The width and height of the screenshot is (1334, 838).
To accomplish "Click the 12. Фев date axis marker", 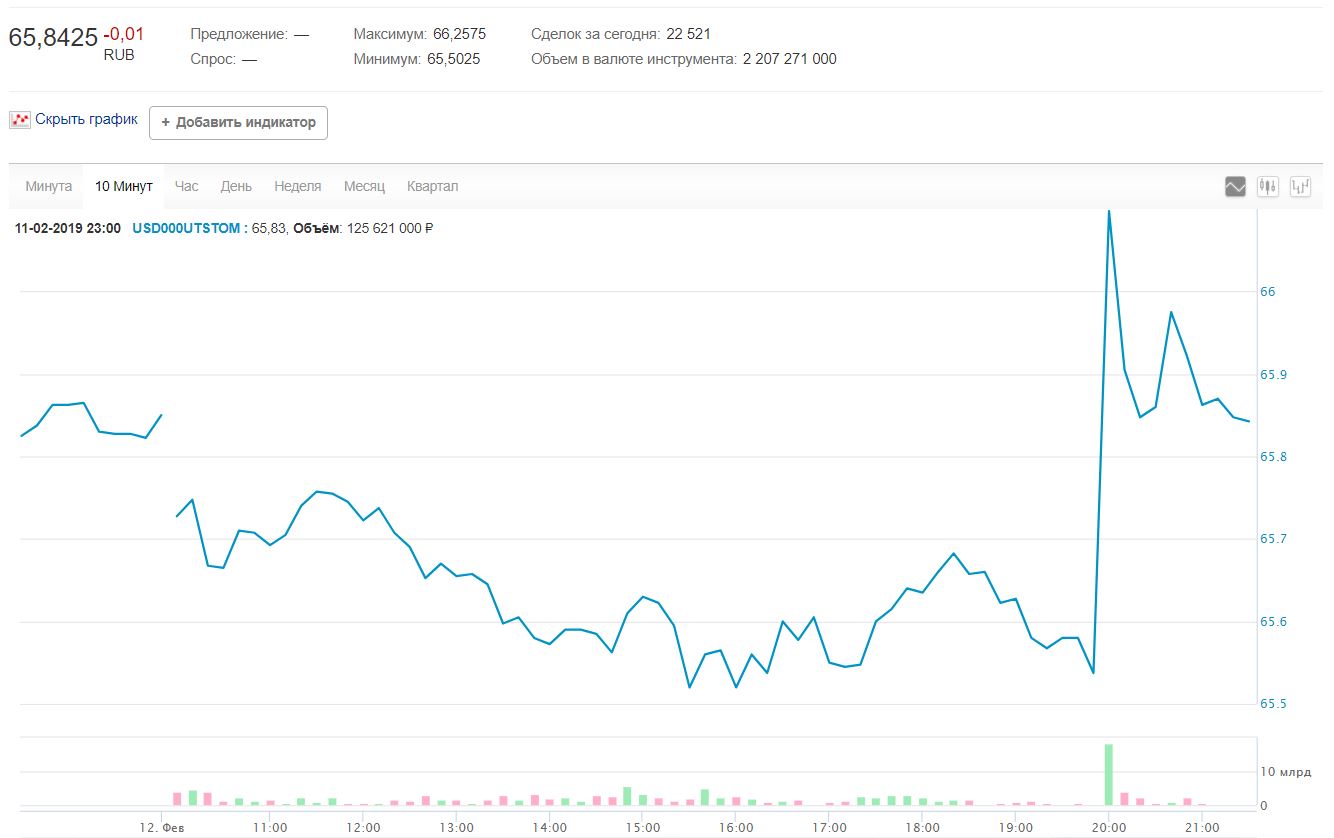I will click(x=161, y=827).
